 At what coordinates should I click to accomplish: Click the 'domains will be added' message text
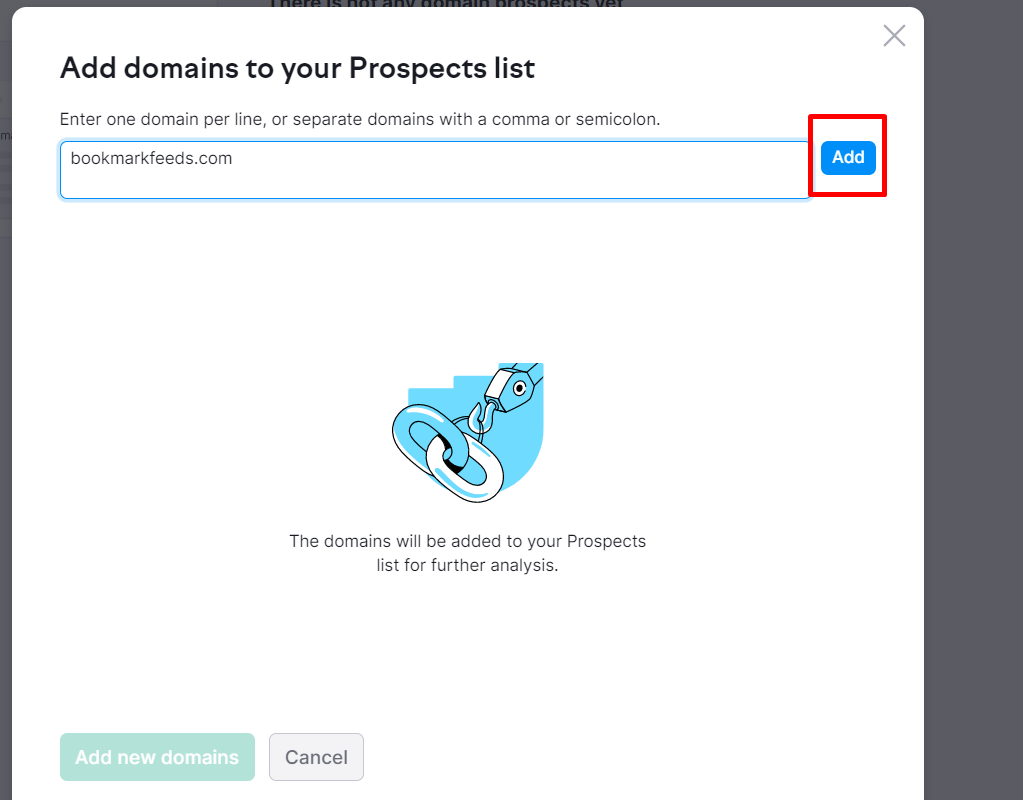pyautogui.click(x=468, y=542)
